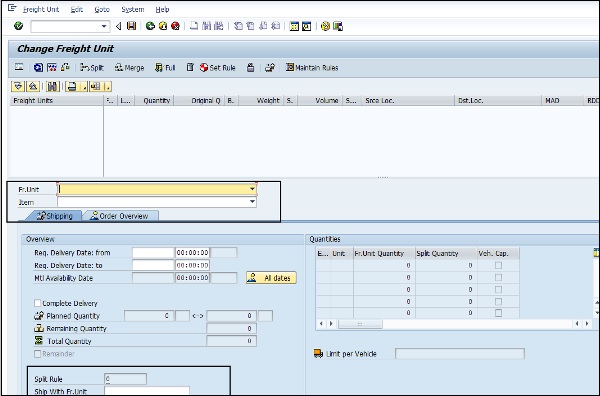
Task: Click the Full button in the toolbar
Action: [165, 68]
